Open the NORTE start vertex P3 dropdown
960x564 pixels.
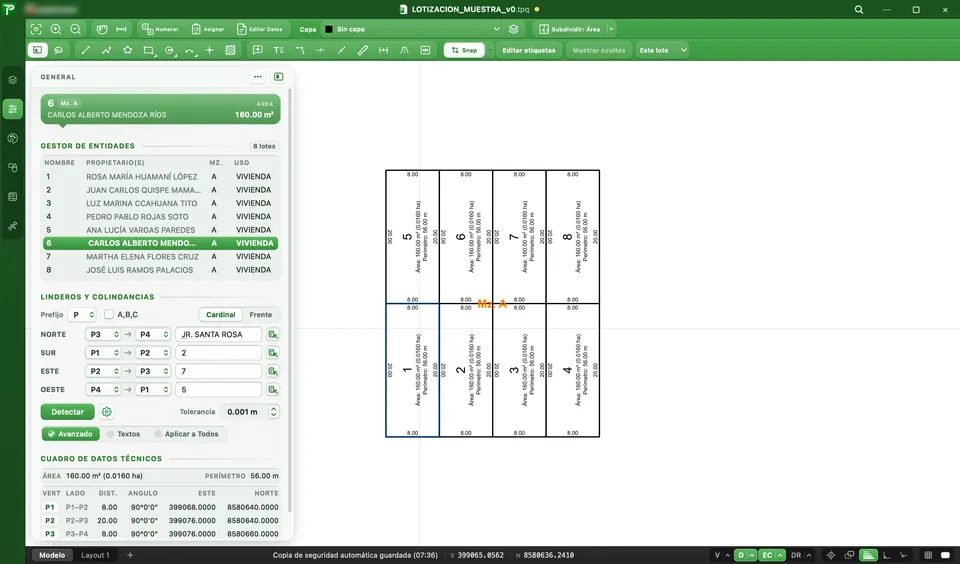point(103,334)
